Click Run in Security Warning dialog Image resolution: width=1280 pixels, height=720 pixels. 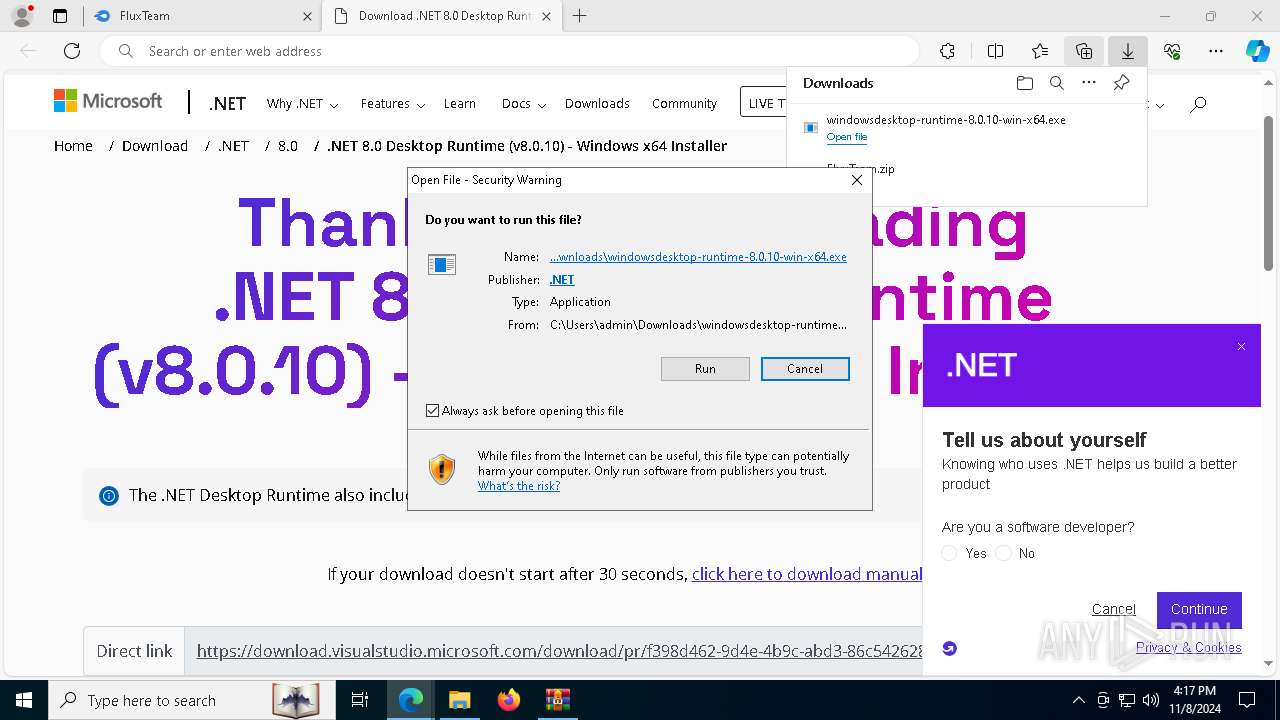pos(705,369)
